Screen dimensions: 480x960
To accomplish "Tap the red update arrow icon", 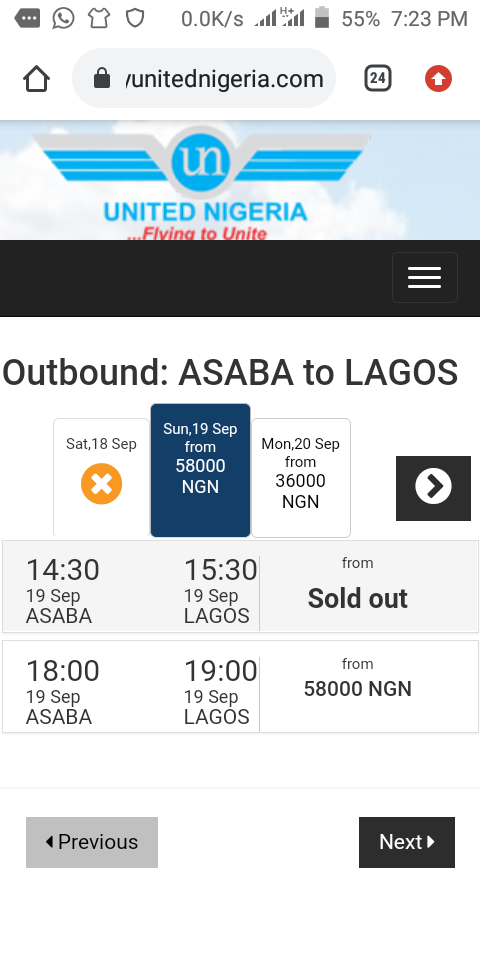I will [438, 79].
